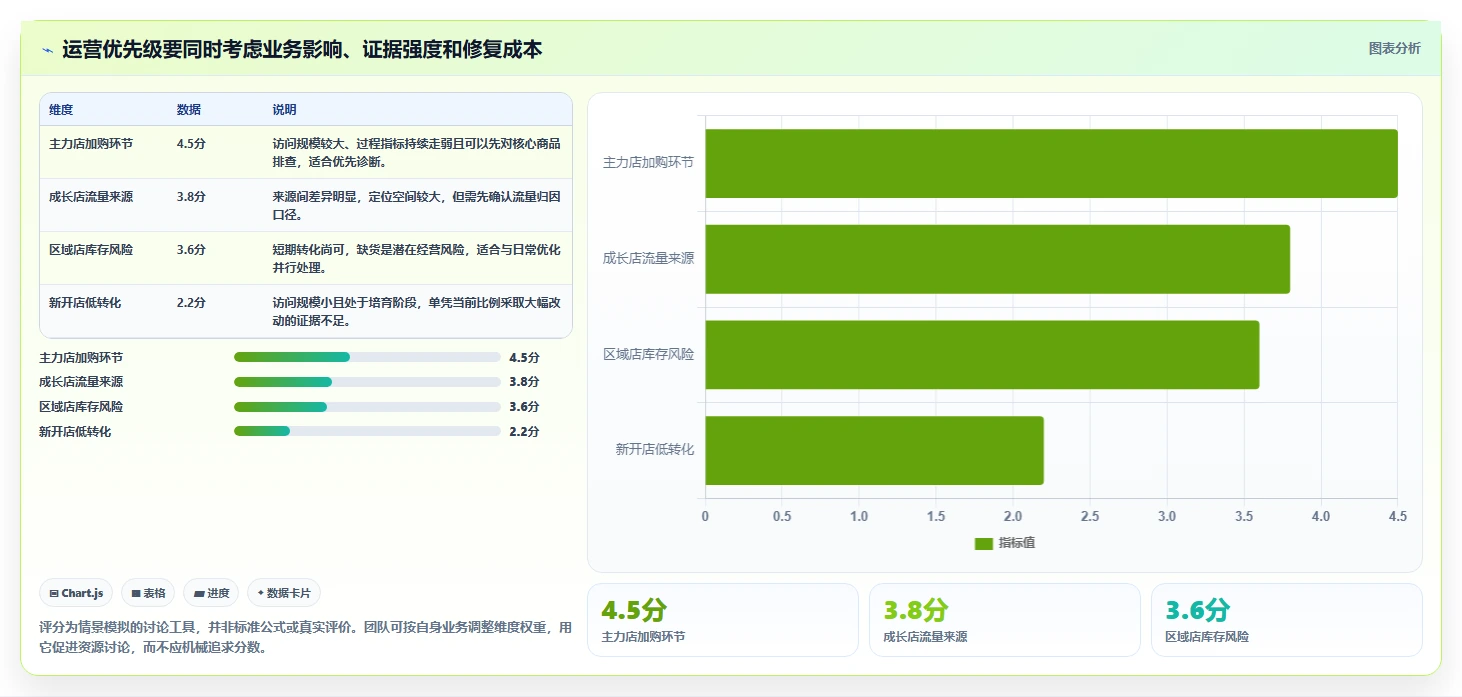Click description starting 访问规模小且处于培育阶段
Viewport: 1462px width, 697px height.
[x=416, y=312]
